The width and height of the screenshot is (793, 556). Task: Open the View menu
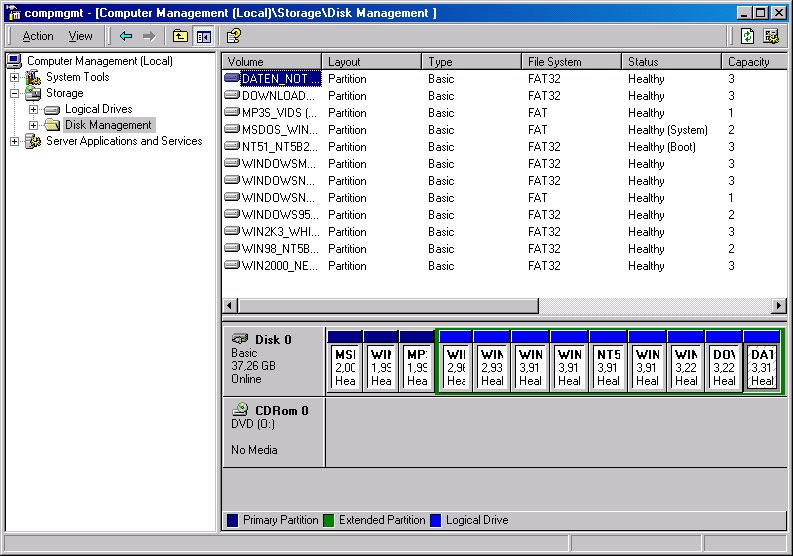click(80, 36)
